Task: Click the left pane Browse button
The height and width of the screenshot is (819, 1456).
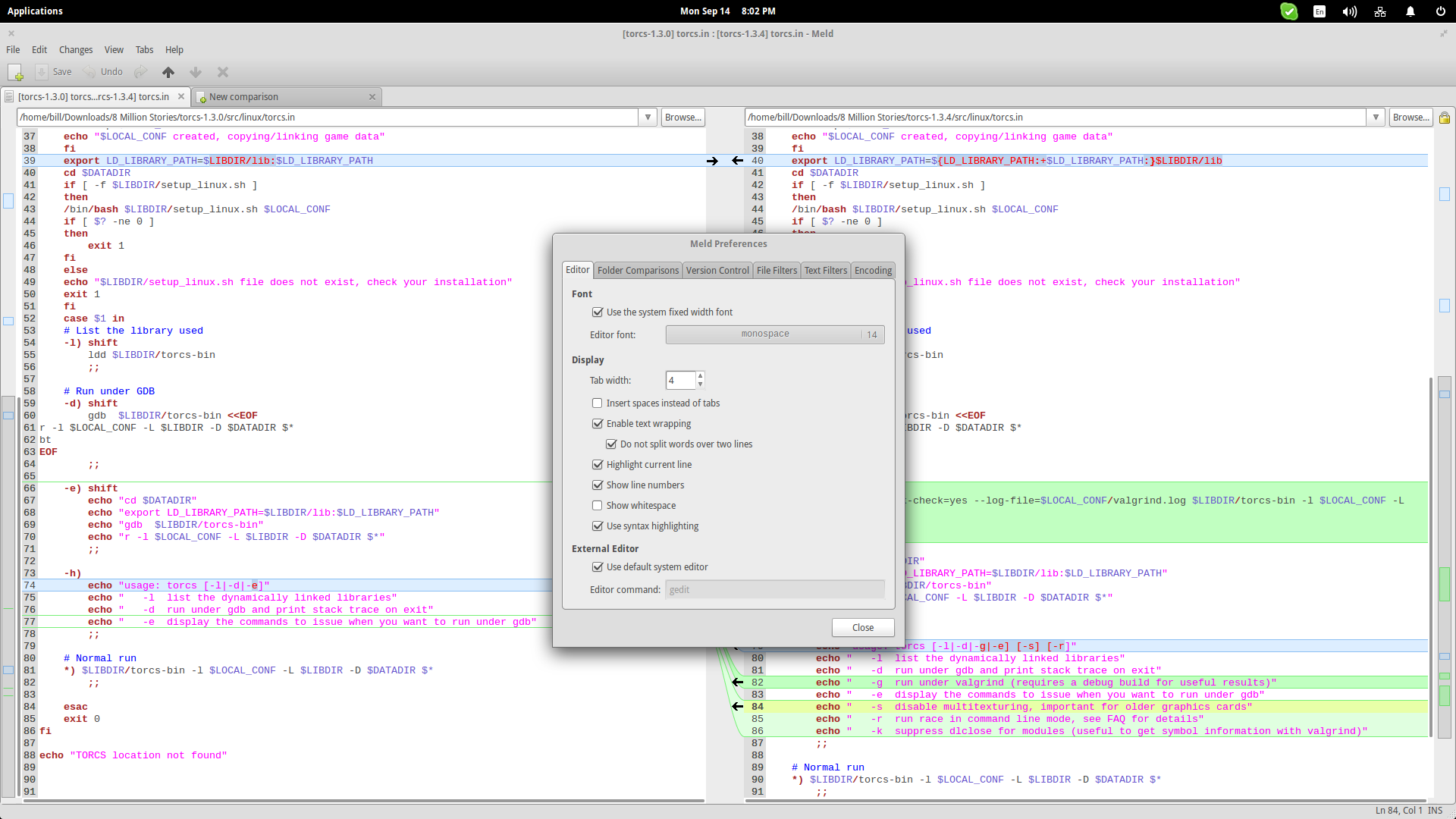Action: [x=683, y=118]
